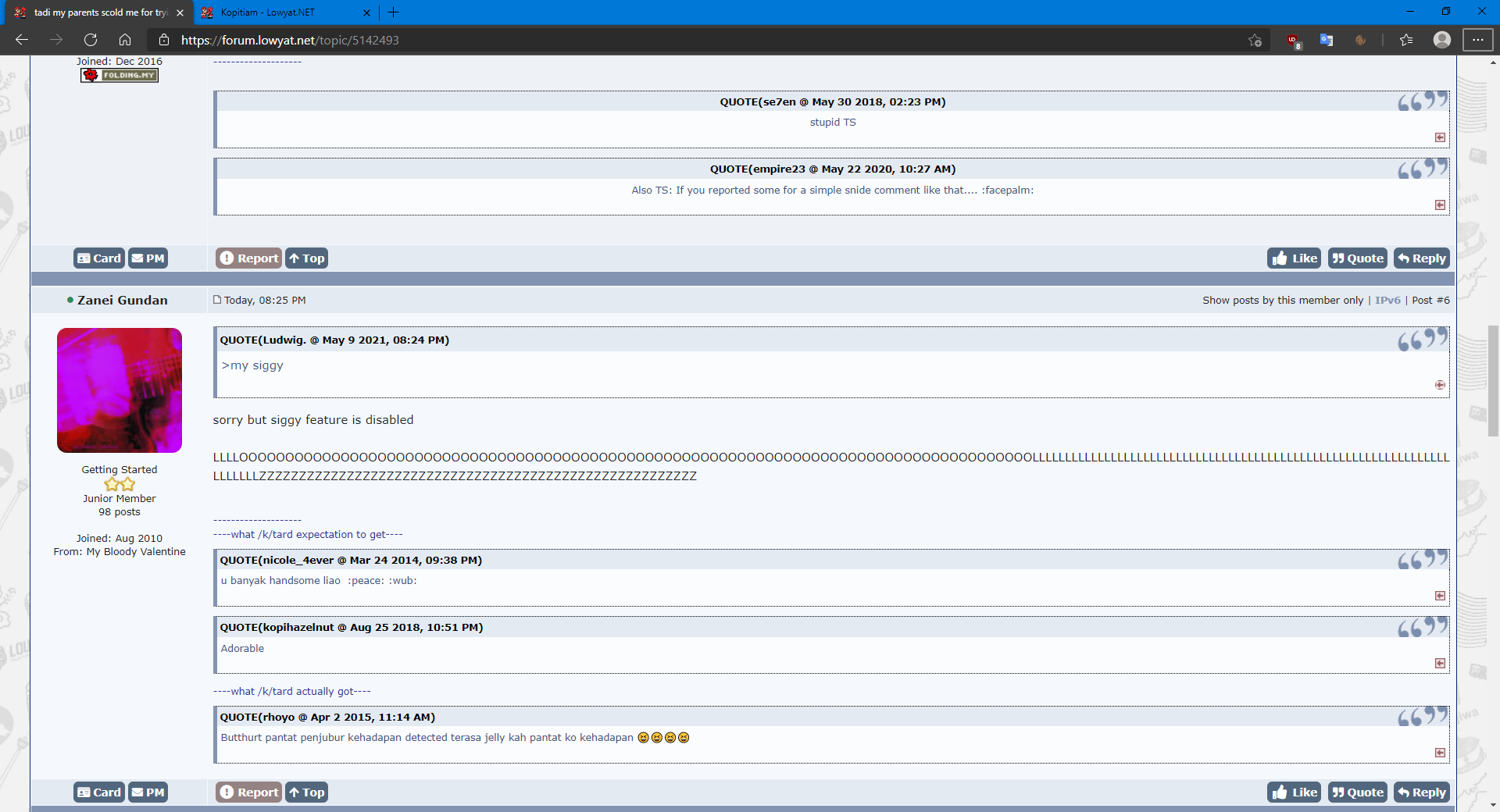Screen dimensions: 1500x812
Task: Click snapback icon in Ludwig quote
Action: click(x=1440, y=385)
